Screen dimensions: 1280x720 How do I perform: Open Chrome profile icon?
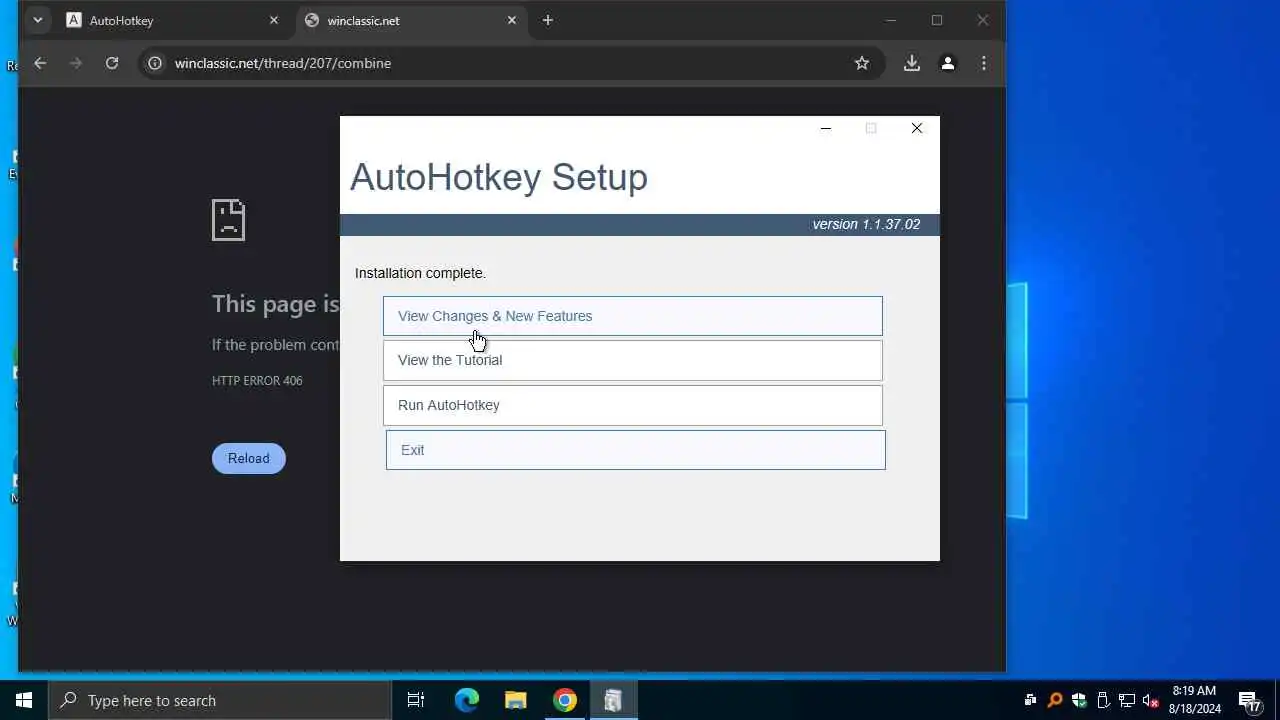[948, 63]
